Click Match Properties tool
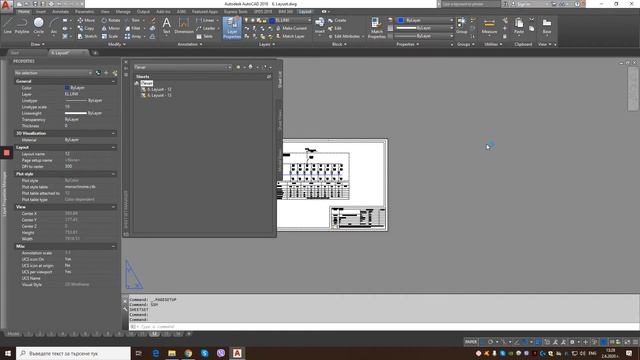Screen dimensions: 640x360 (376, 28)
